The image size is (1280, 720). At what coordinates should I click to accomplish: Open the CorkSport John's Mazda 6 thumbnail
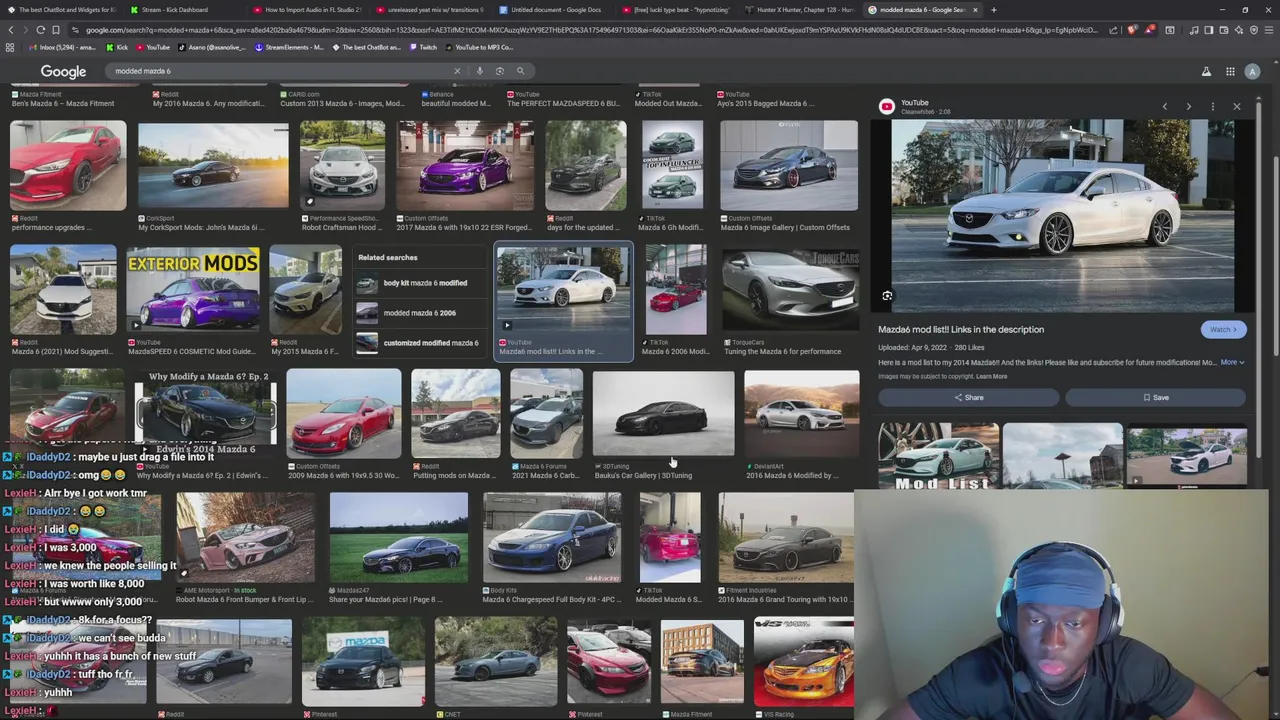[x=213, y=166]
